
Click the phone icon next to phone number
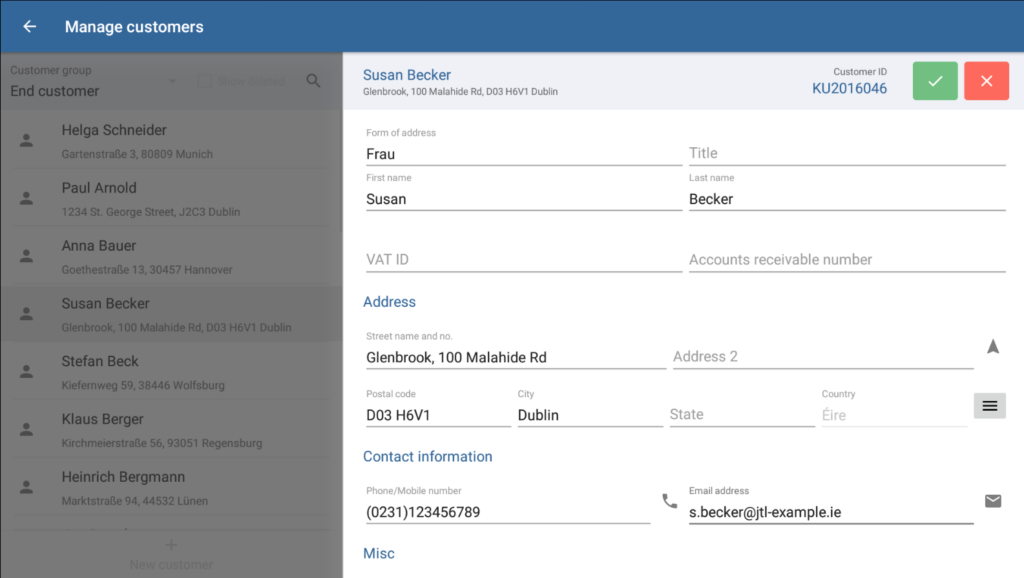click(x=669, y=501)
